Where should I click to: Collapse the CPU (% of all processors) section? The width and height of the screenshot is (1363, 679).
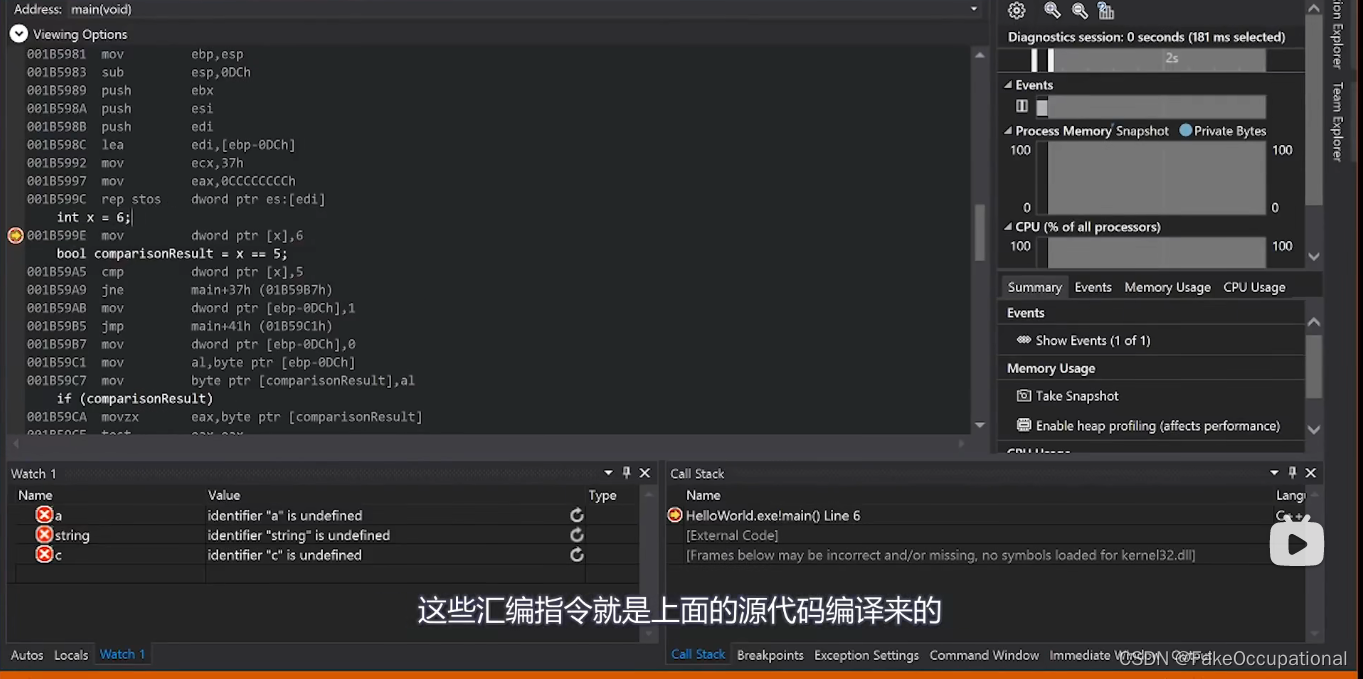(x=1008, y=227)
